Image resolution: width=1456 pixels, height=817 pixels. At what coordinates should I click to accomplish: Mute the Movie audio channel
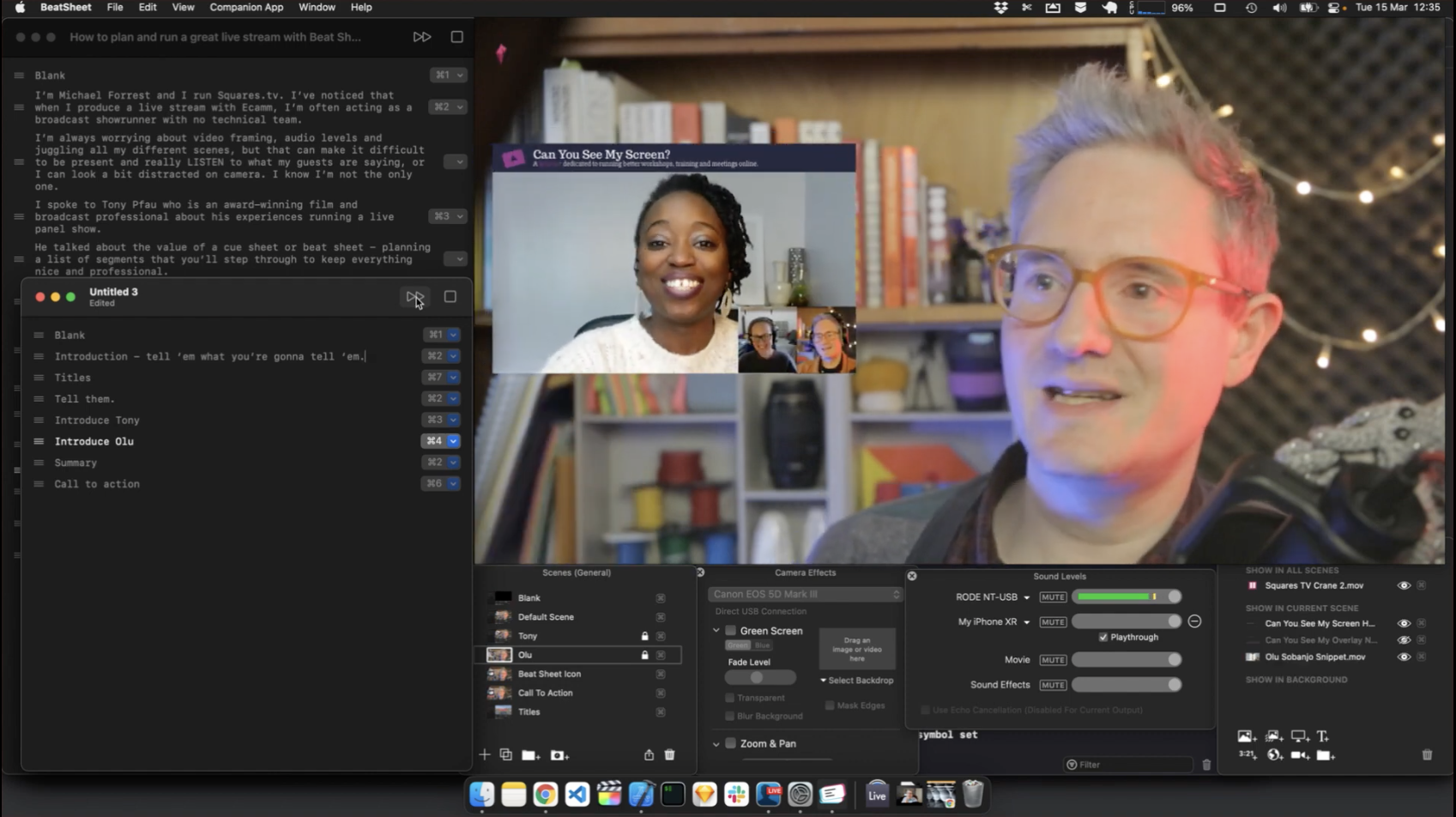1053,660
